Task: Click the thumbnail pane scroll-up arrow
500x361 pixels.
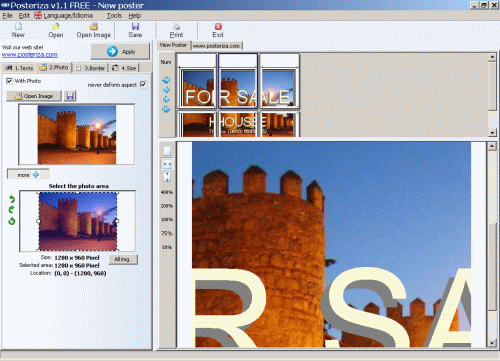Action: 492,57
